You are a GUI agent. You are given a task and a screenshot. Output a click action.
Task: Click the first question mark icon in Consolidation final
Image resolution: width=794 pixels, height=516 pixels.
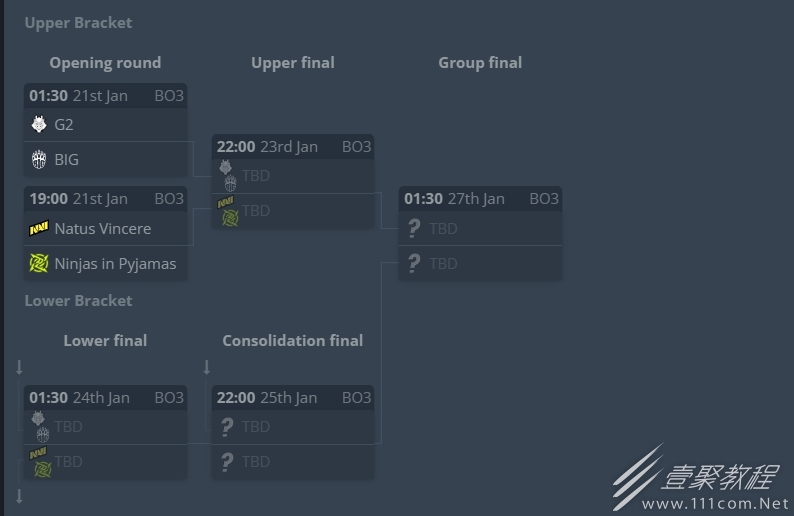point(227,427)
